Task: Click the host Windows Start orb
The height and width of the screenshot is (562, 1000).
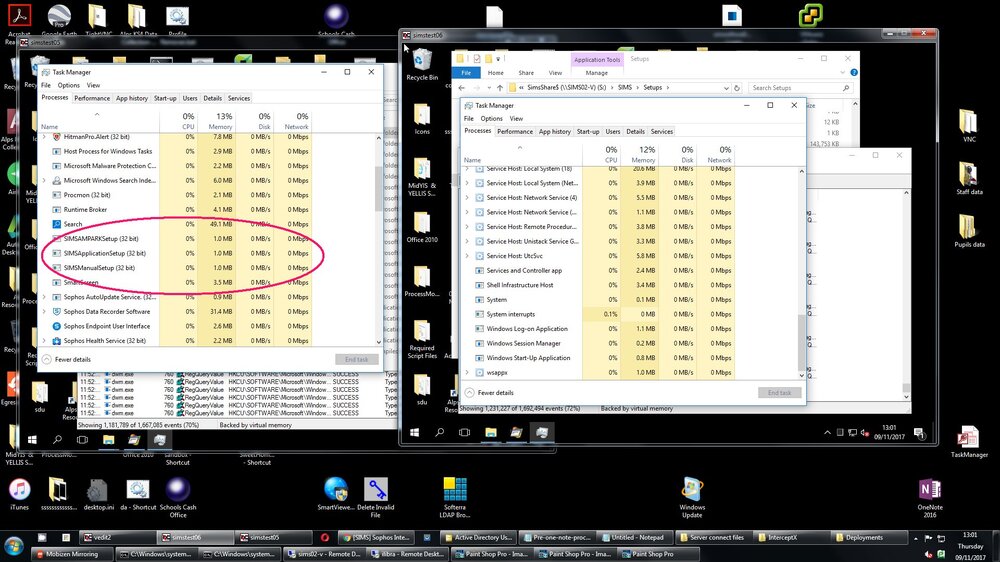Action: (x=14, y=546)
